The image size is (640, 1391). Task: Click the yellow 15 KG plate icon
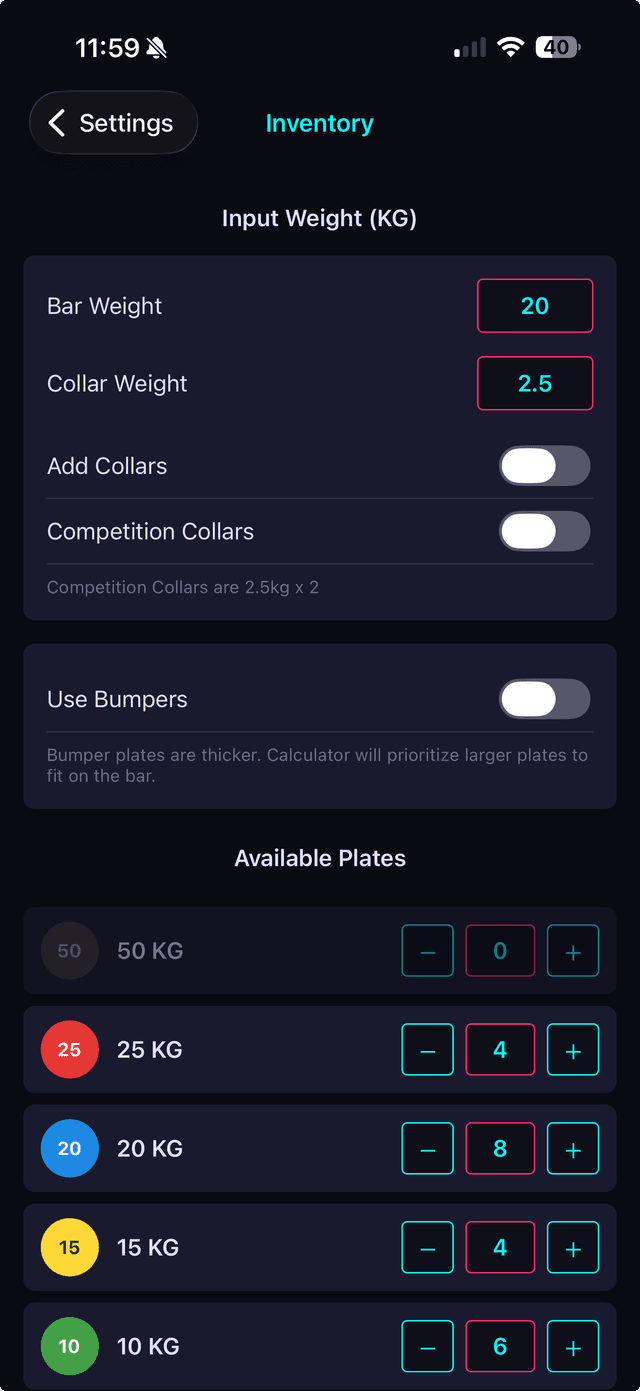[69, 1247]
